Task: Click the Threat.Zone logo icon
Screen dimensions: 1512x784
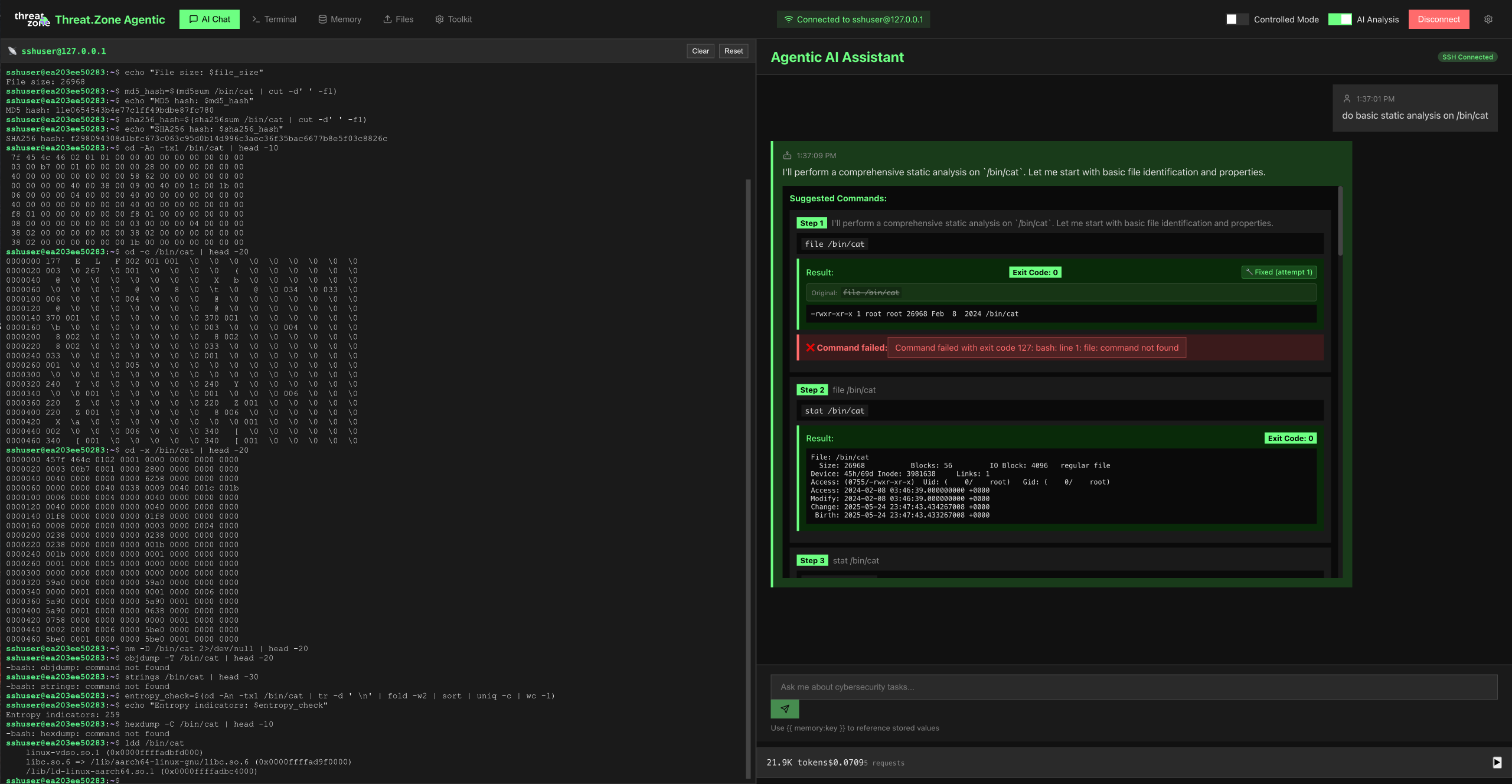Action: [x=32, y=19]
